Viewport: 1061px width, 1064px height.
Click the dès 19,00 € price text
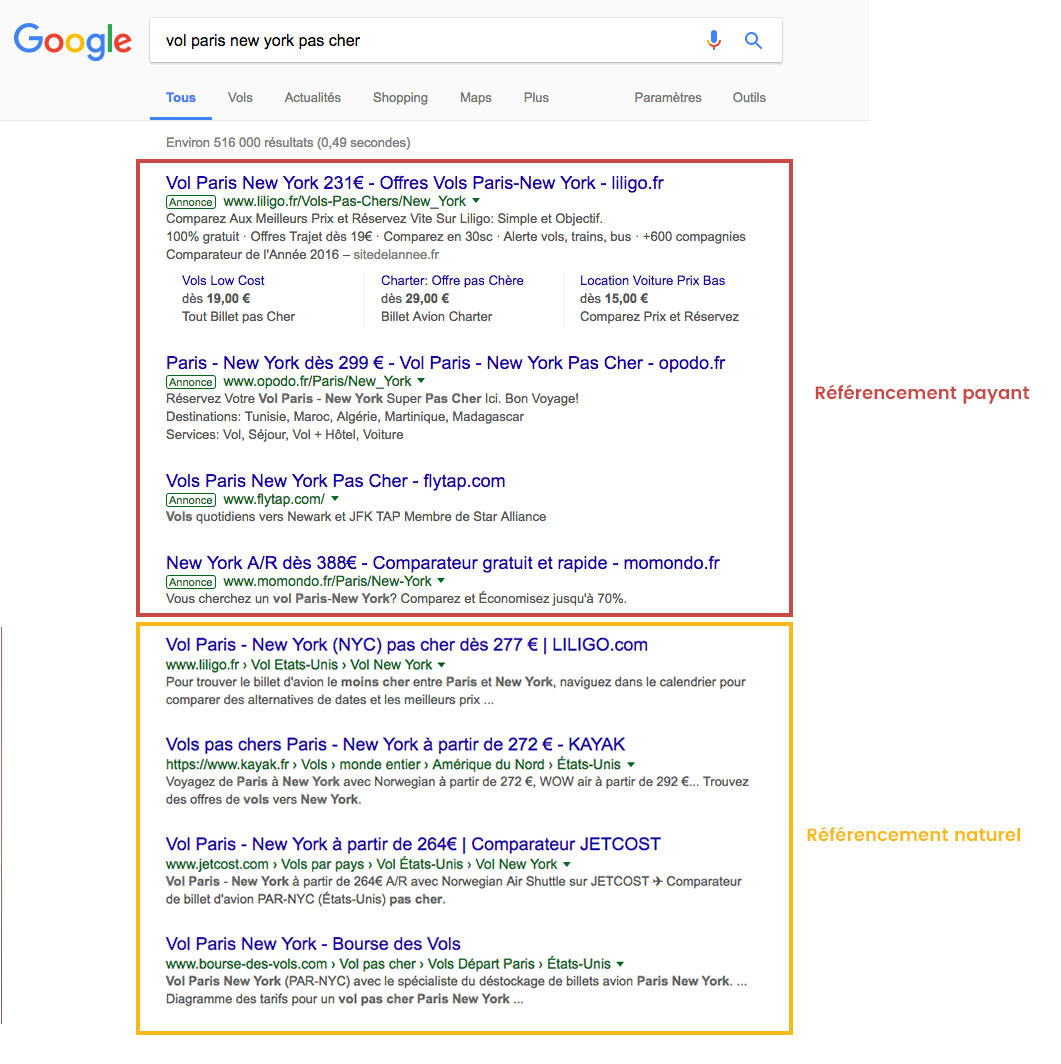216,299
